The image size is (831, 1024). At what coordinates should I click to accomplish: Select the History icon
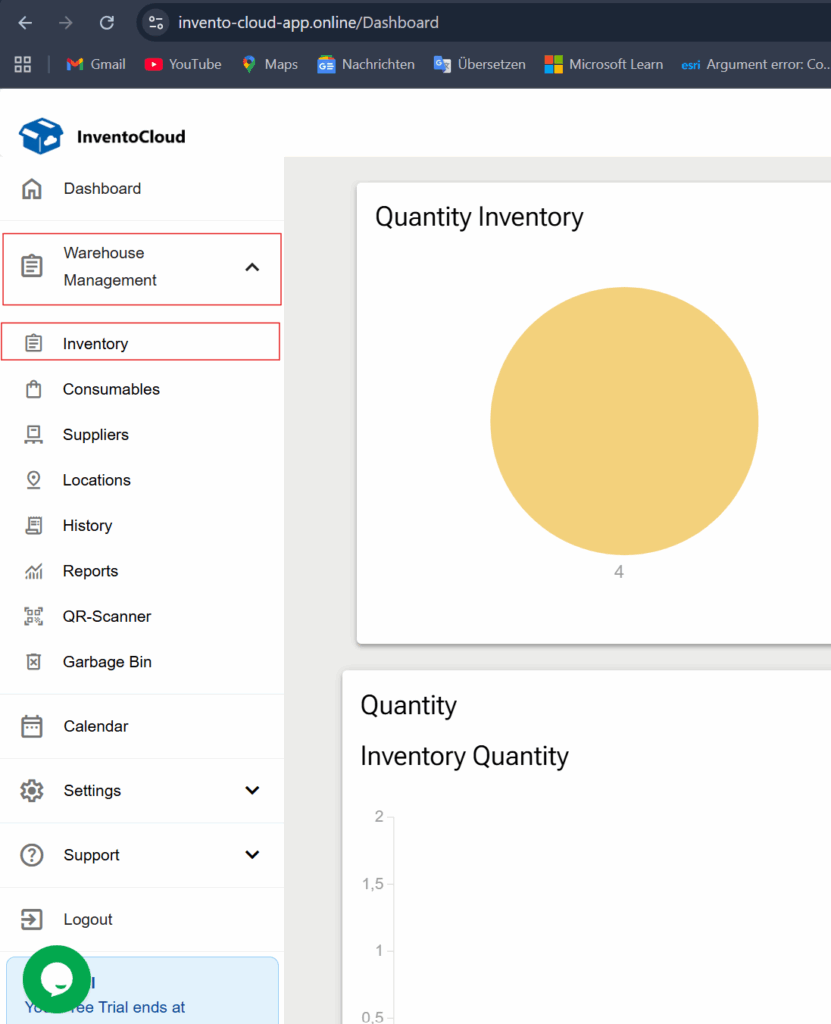(33, 525)
